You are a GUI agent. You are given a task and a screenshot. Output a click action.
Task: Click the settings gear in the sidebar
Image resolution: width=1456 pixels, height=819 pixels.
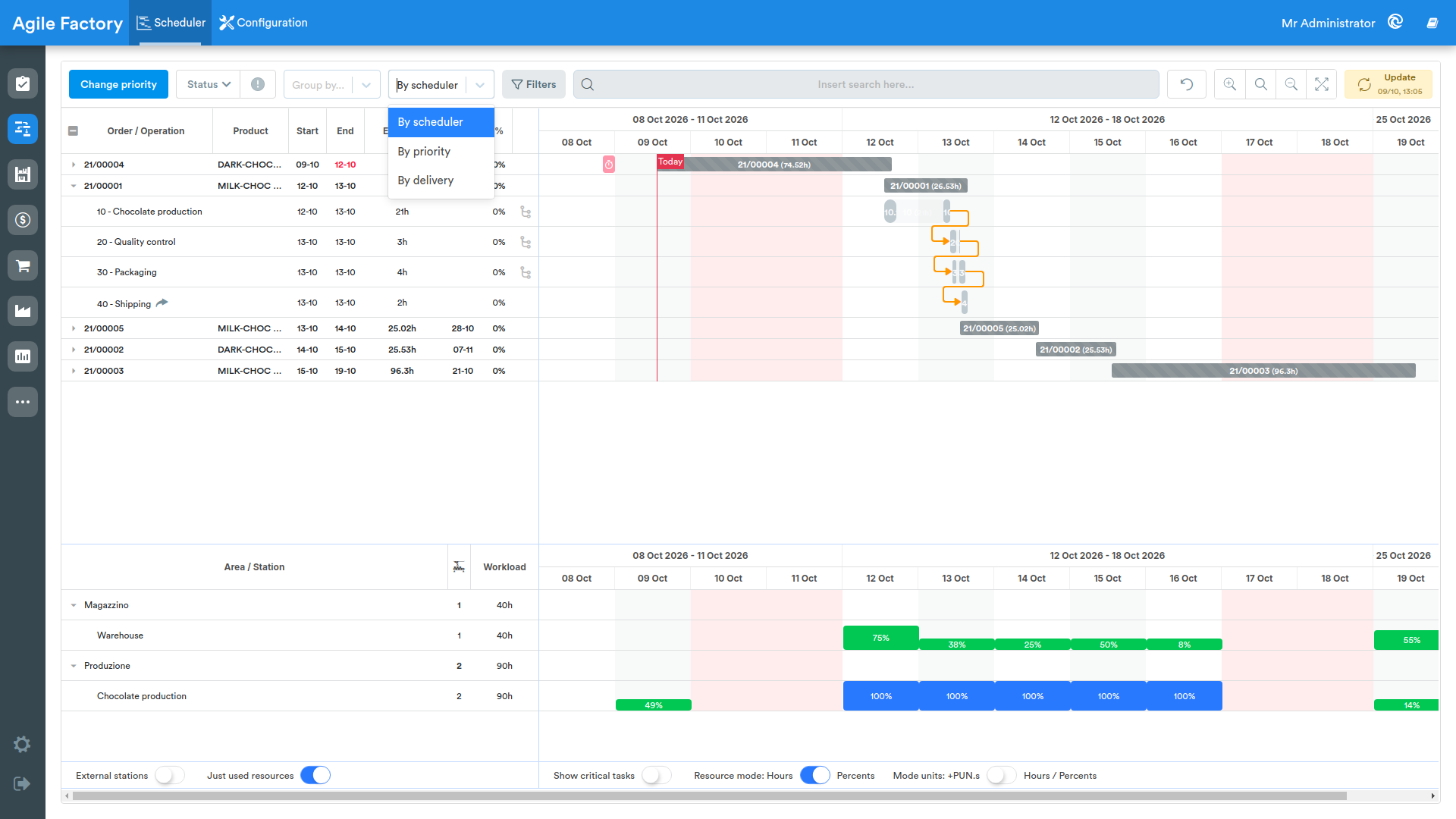22,745
